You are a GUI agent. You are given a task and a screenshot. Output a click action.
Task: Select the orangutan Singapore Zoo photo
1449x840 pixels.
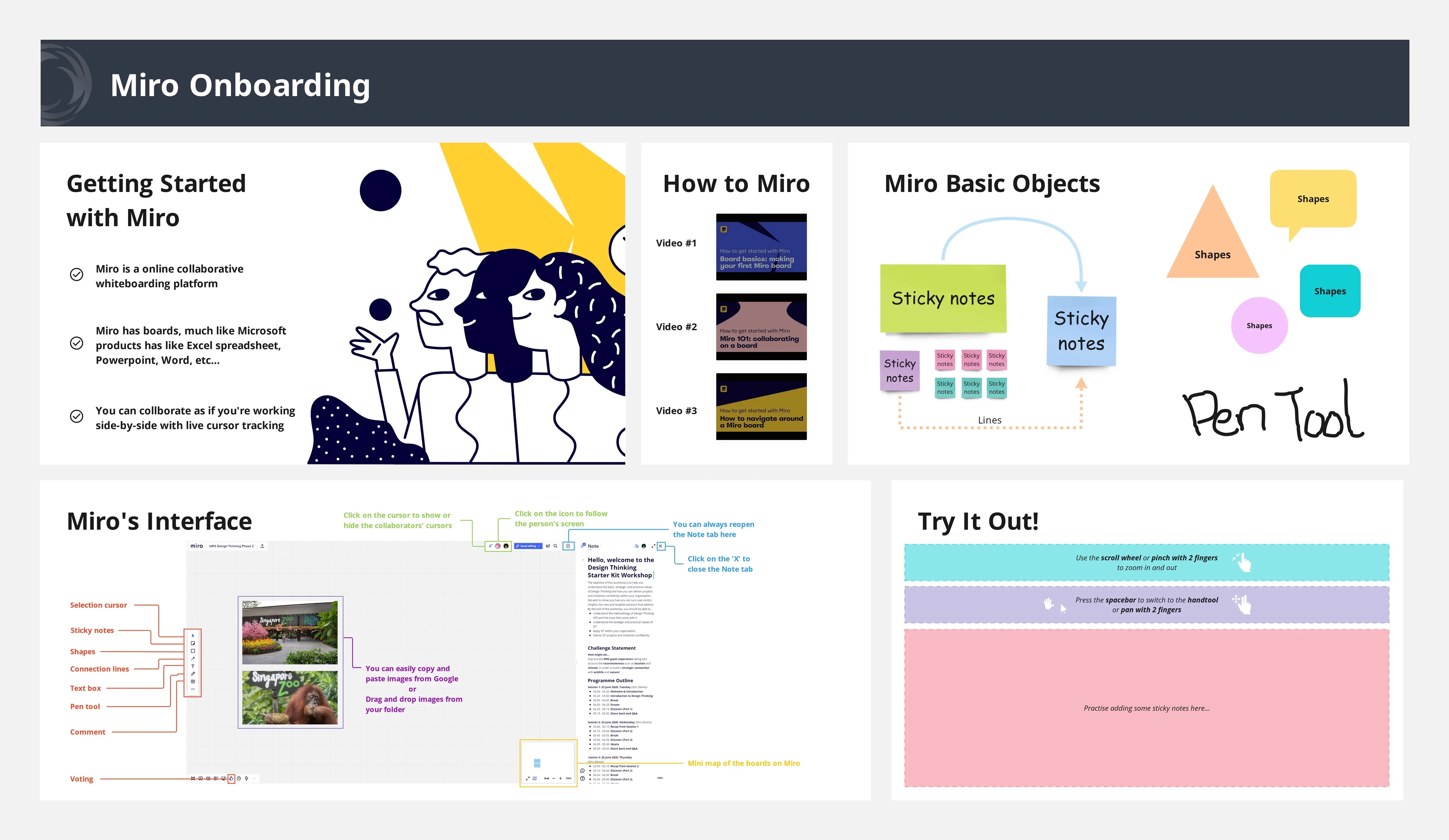(290, 698)
